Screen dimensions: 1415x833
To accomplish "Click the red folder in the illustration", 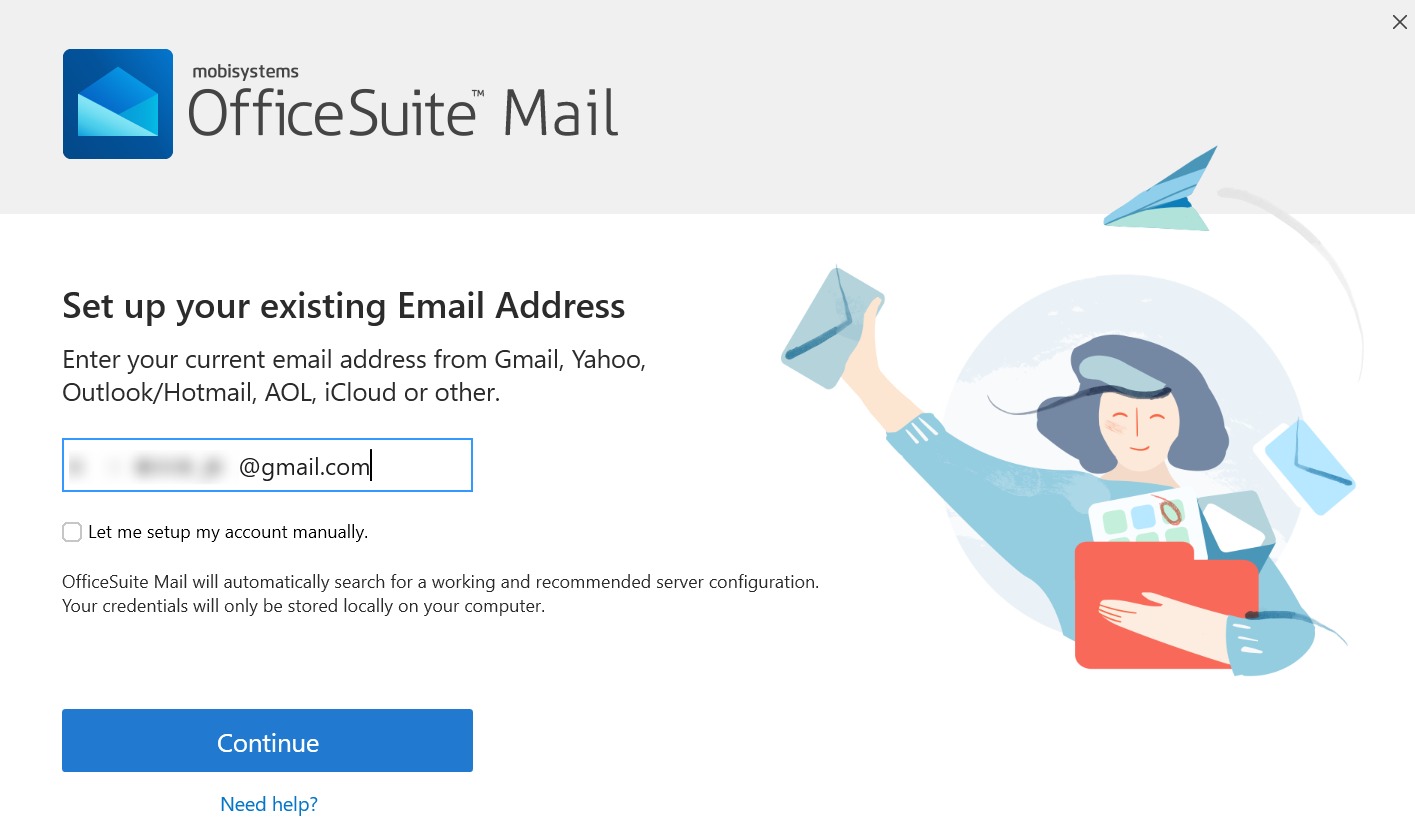I will pos(1166,606).
